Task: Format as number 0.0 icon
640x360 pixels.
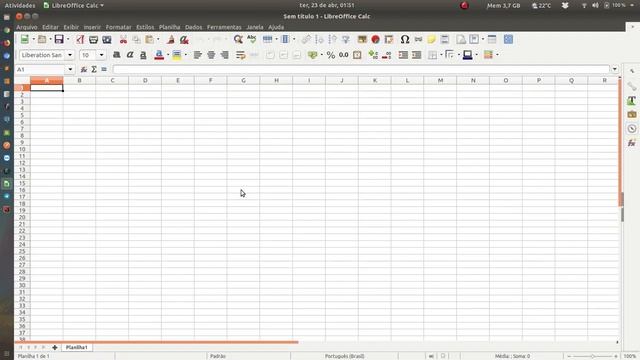Action: pos(344,55)
